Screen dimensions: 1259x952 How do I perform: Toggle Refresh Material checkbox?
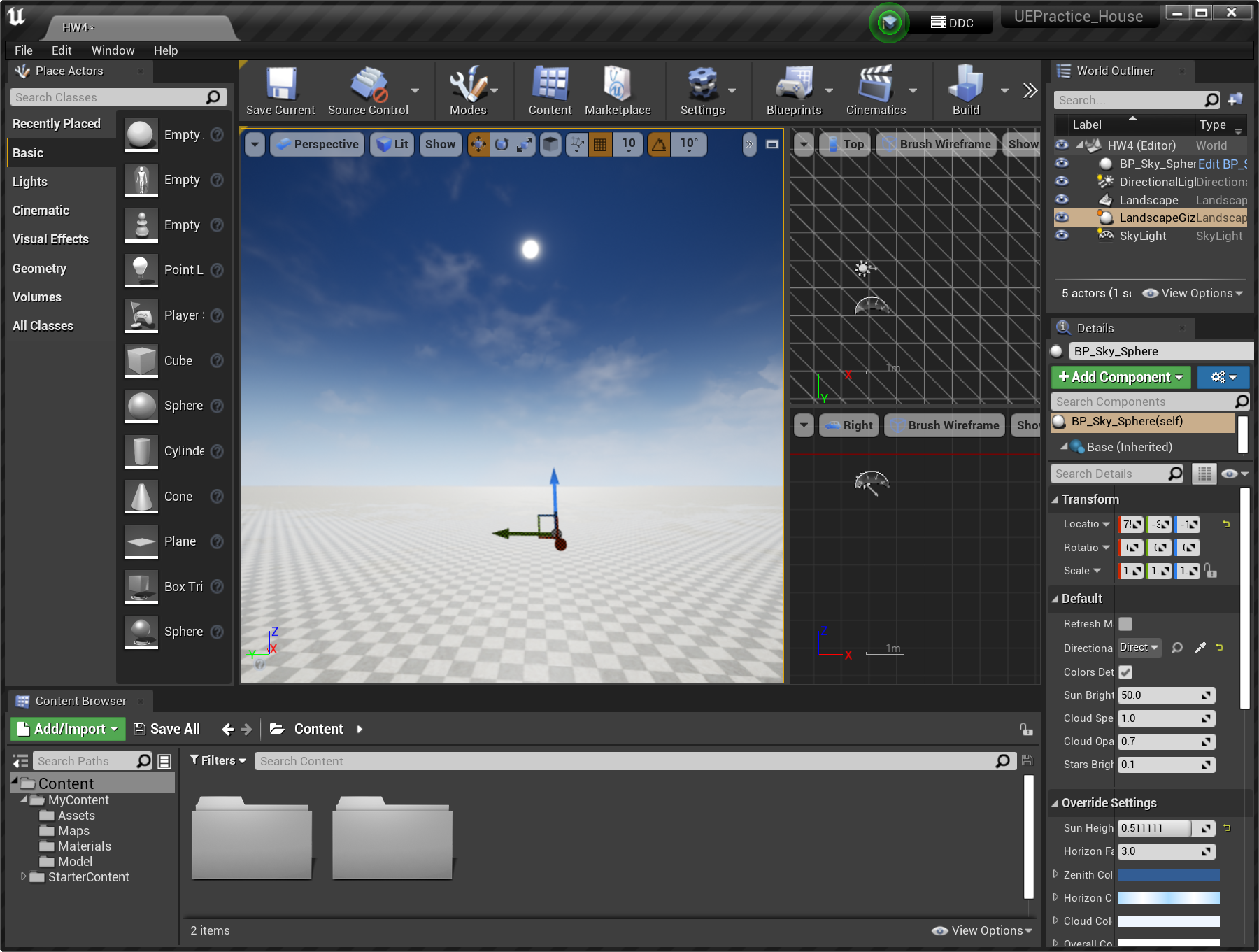(x=1125, y=624)
